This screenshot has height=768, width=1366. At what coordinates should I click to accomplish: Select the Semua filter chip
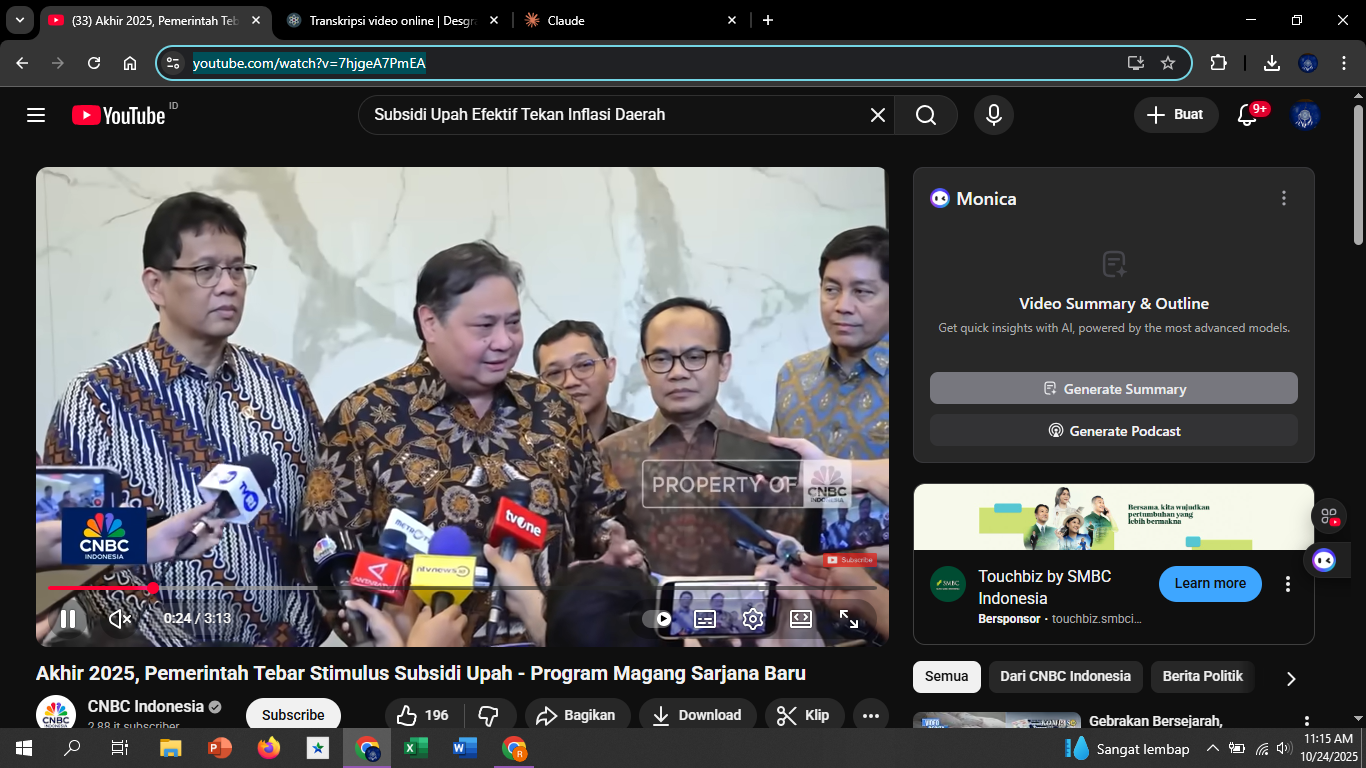pyautogui.click(x=946, y=676)
